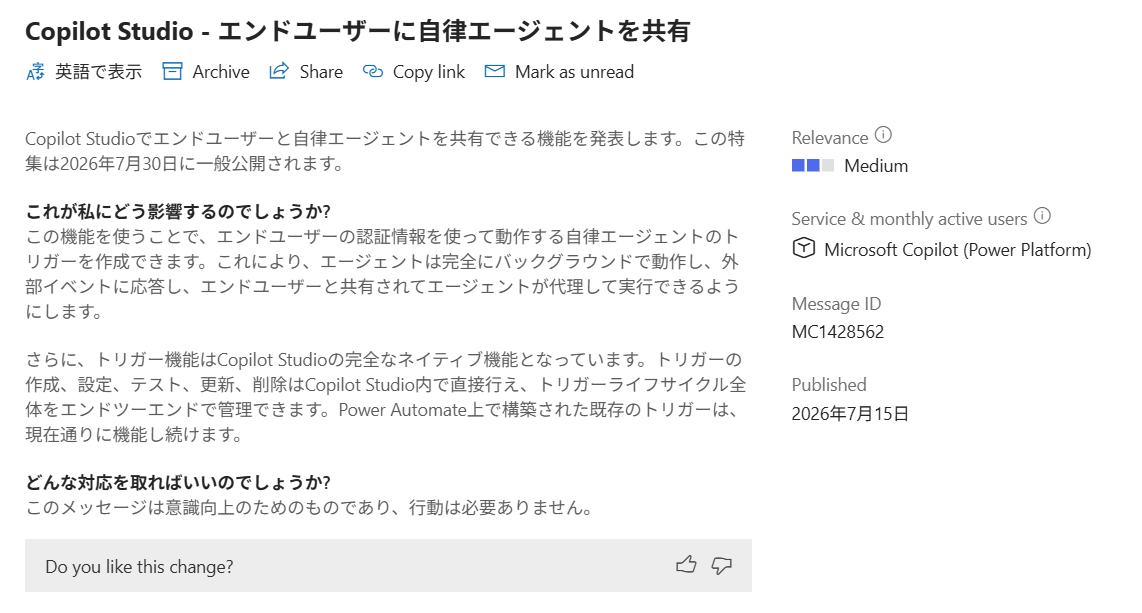Viewport: 1142px width, 613px height.
Task: Open info icon next to Service & monthly active users
Action: (1042, 215)
